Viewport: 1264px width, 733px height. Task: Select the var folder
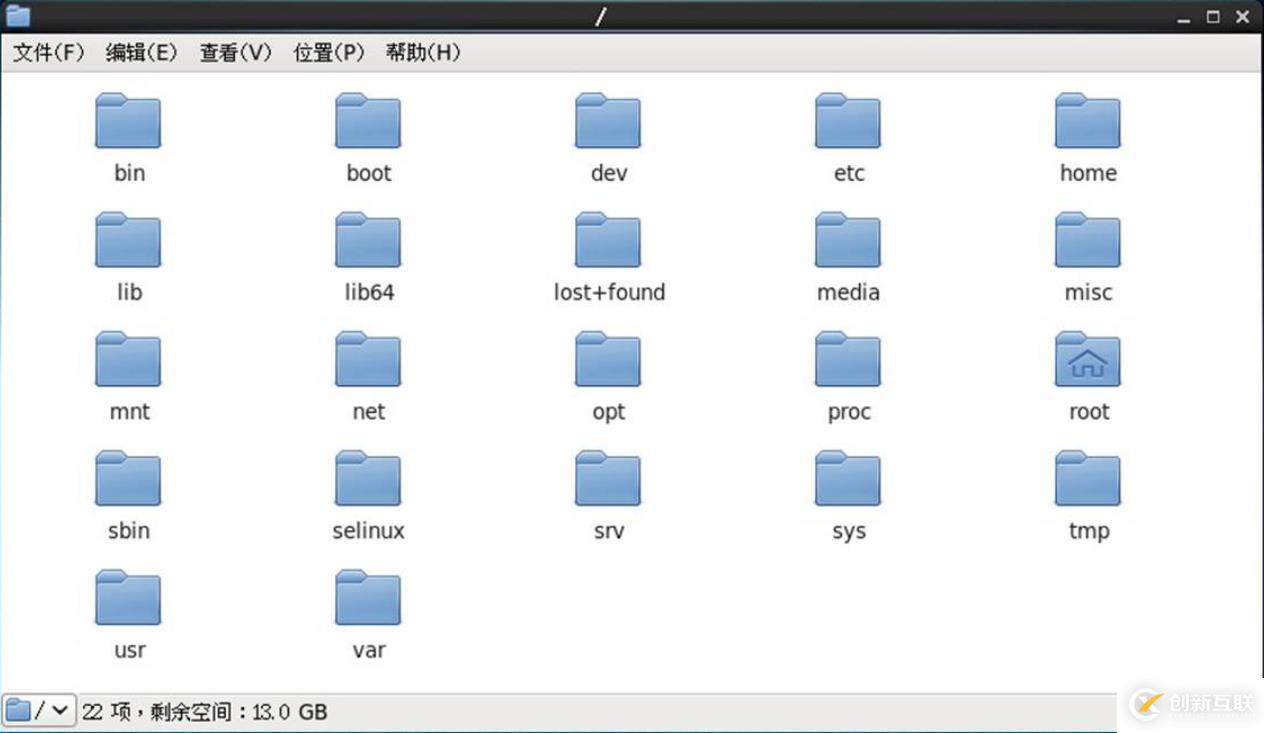click(x=367, y=597)
